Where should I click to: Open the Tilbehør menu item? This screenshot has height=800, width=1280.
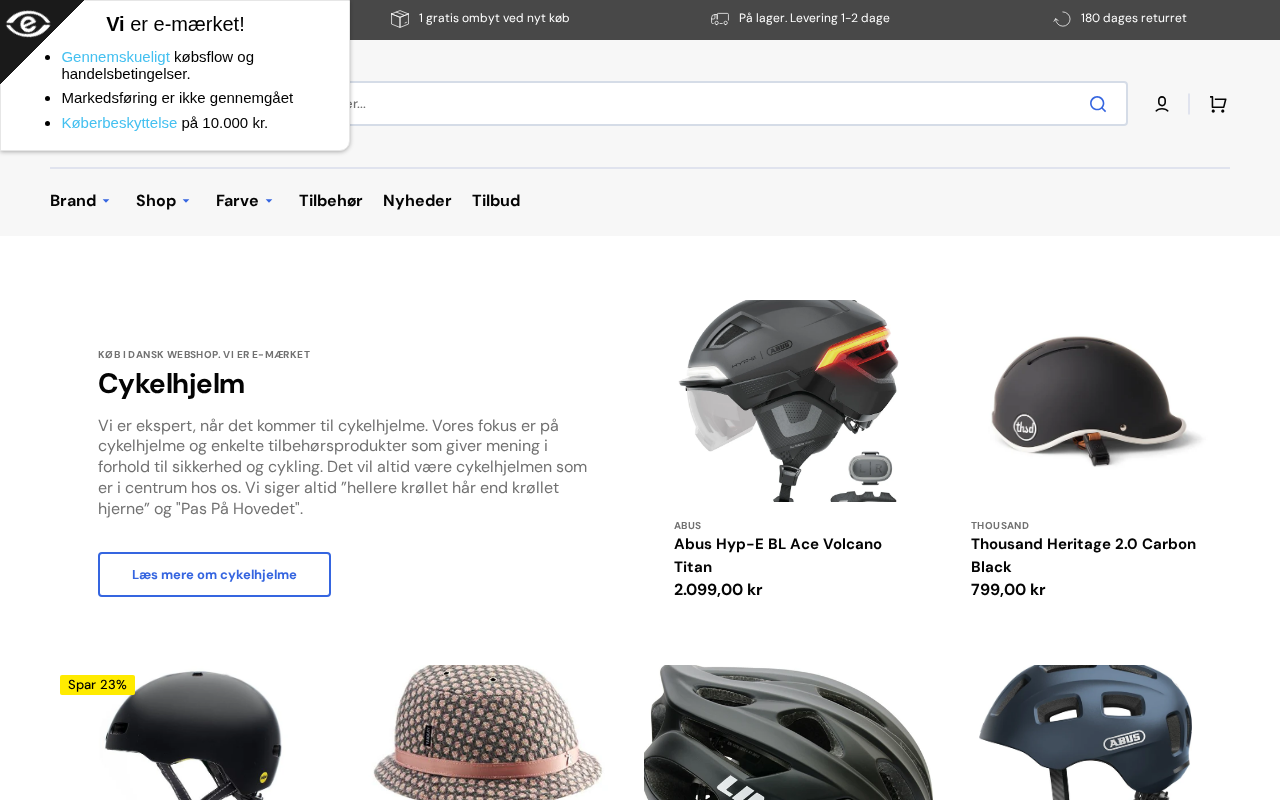[x=331, y=201]
